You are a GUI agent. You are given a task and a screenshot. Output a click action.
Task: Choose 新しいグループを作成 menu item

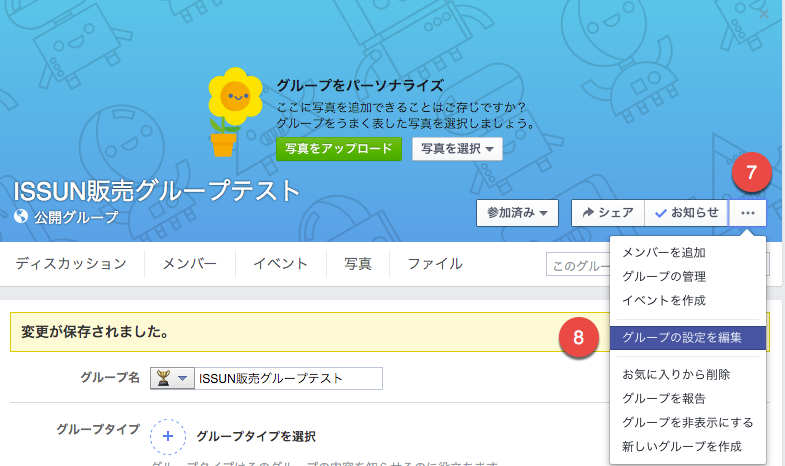(688, 446)
